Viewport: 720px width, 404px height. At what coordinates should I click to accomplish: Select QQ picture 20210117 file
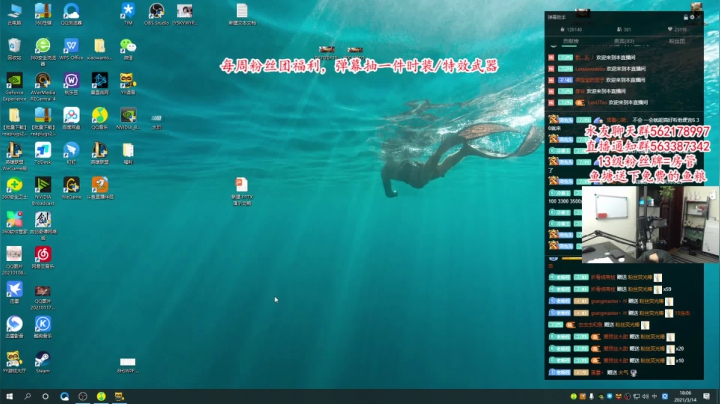(x=43, y=297)
